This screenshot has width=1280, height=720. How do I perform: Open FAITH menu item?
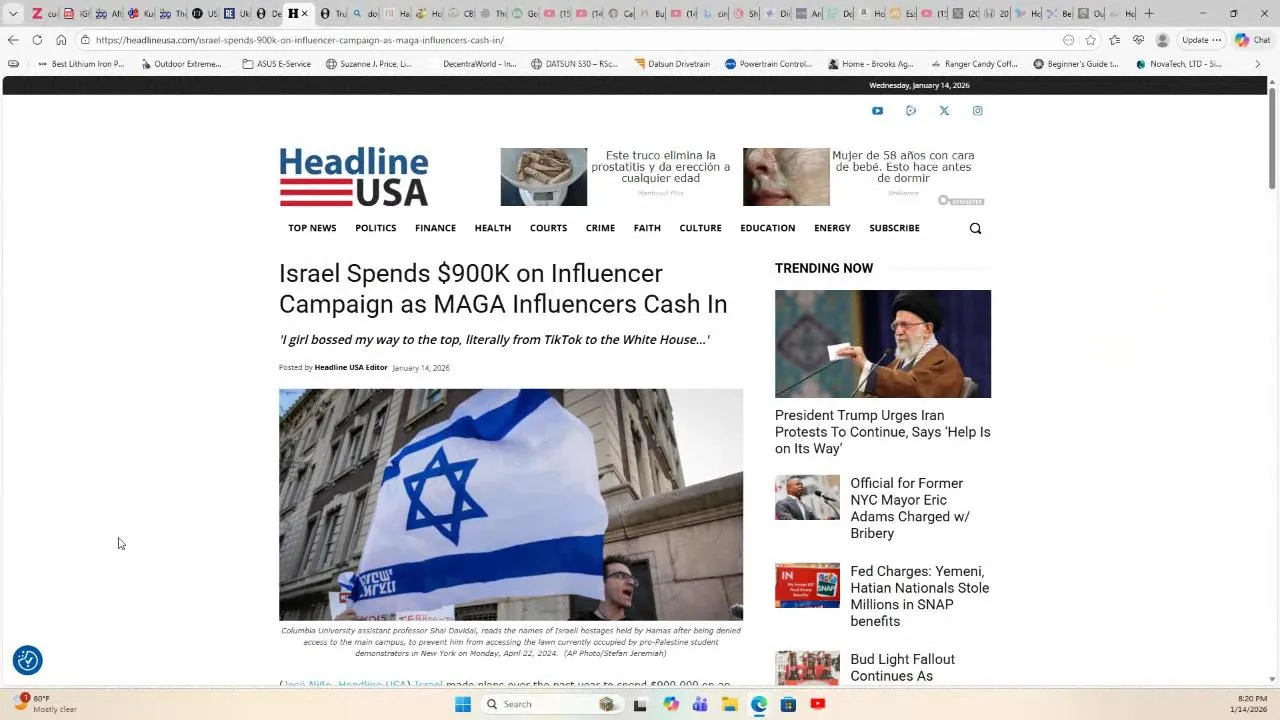[x=647, y=228]
